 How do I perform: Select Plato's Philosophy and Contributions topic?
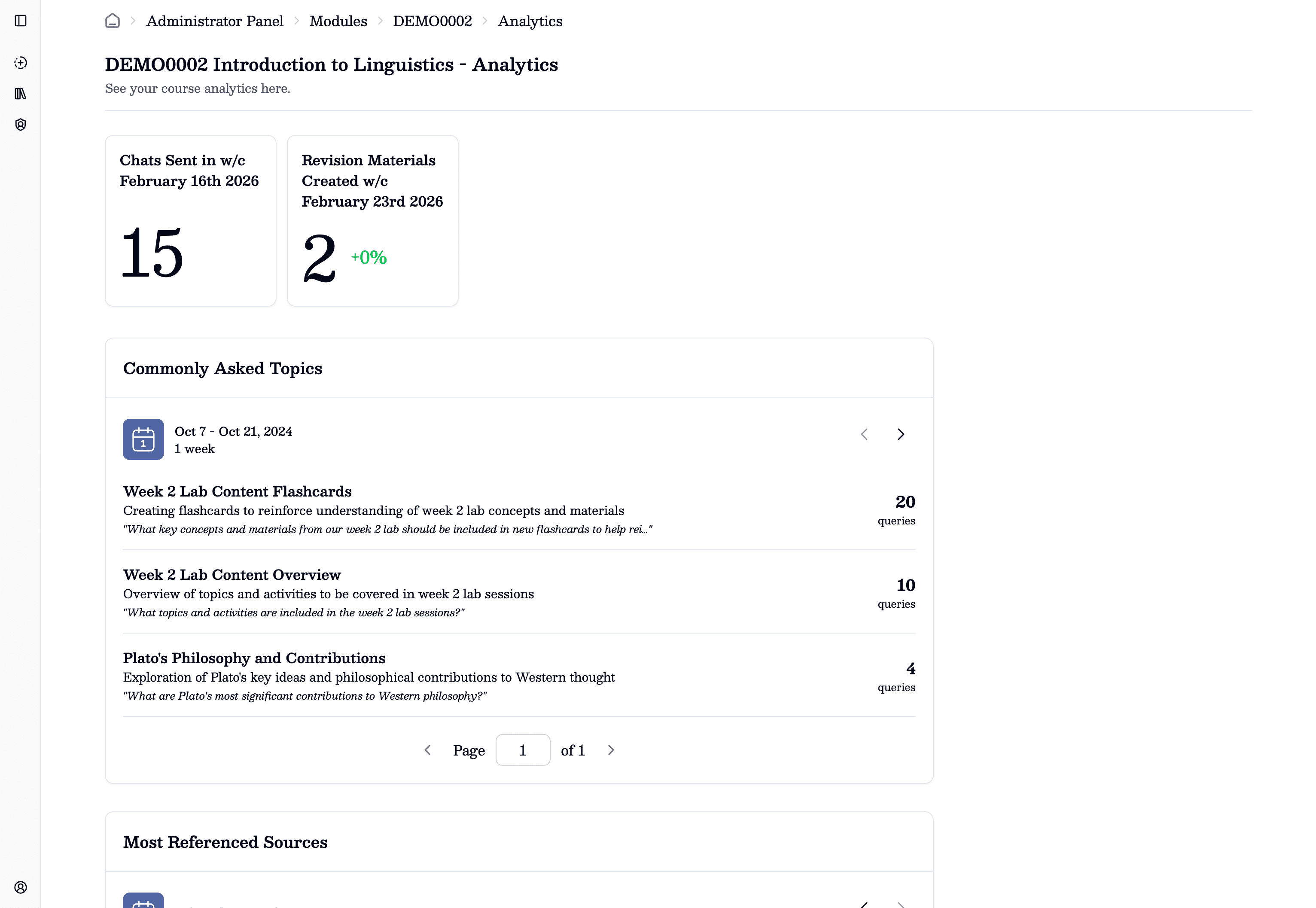[x=254, y=658]
